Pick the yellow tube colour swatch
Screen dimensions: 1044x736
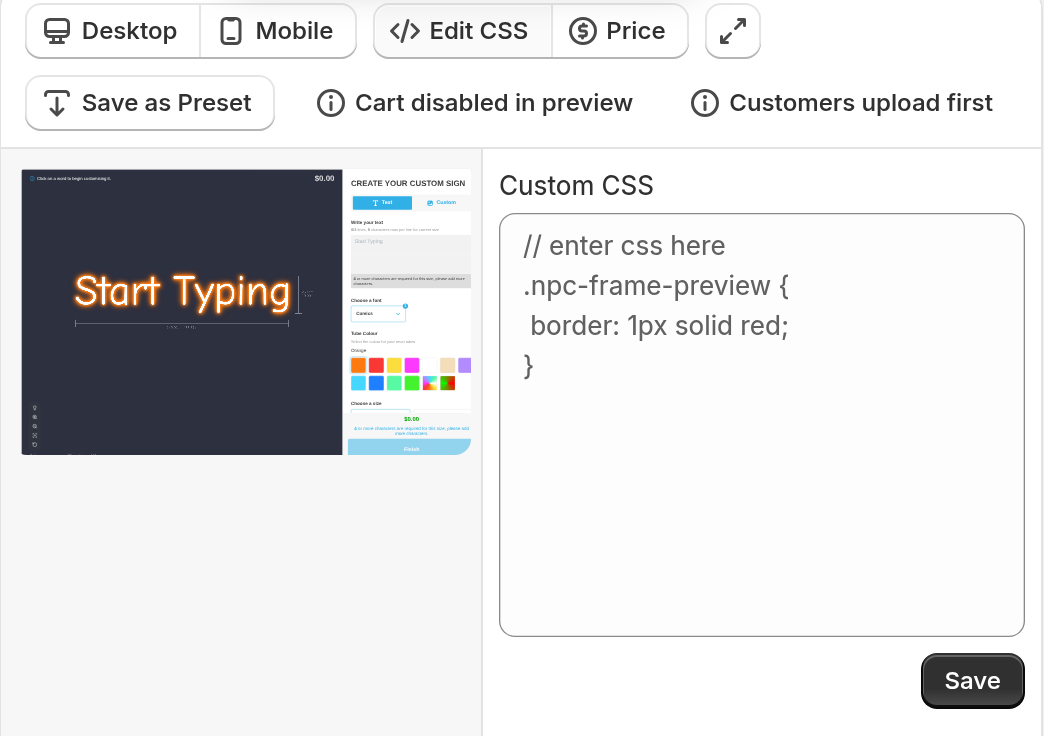(394, 365)
